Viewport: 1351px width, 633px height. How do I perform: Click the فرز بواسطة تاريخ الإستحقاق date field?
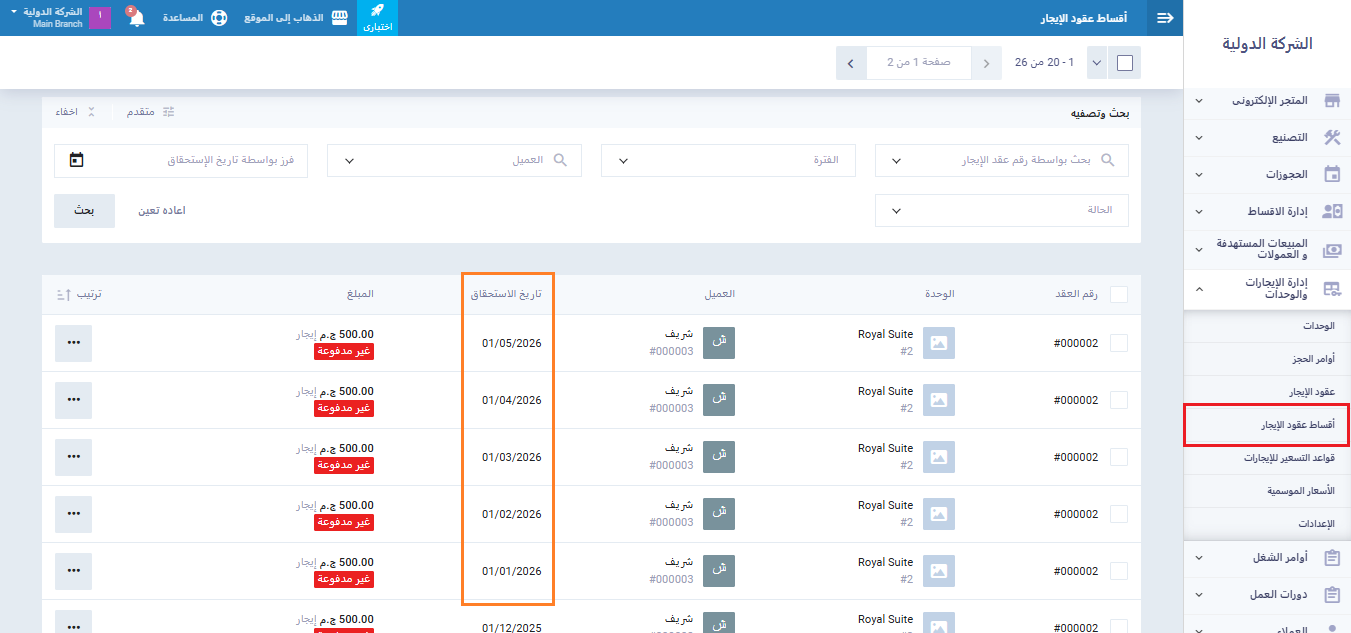[181, 160]
